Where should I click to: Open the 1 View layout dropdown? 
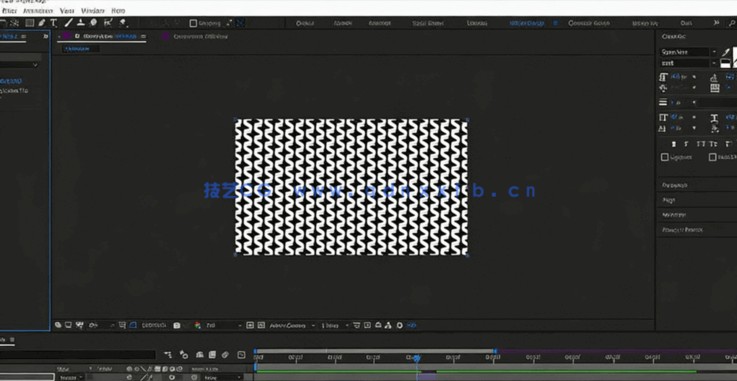click(334, 325)
